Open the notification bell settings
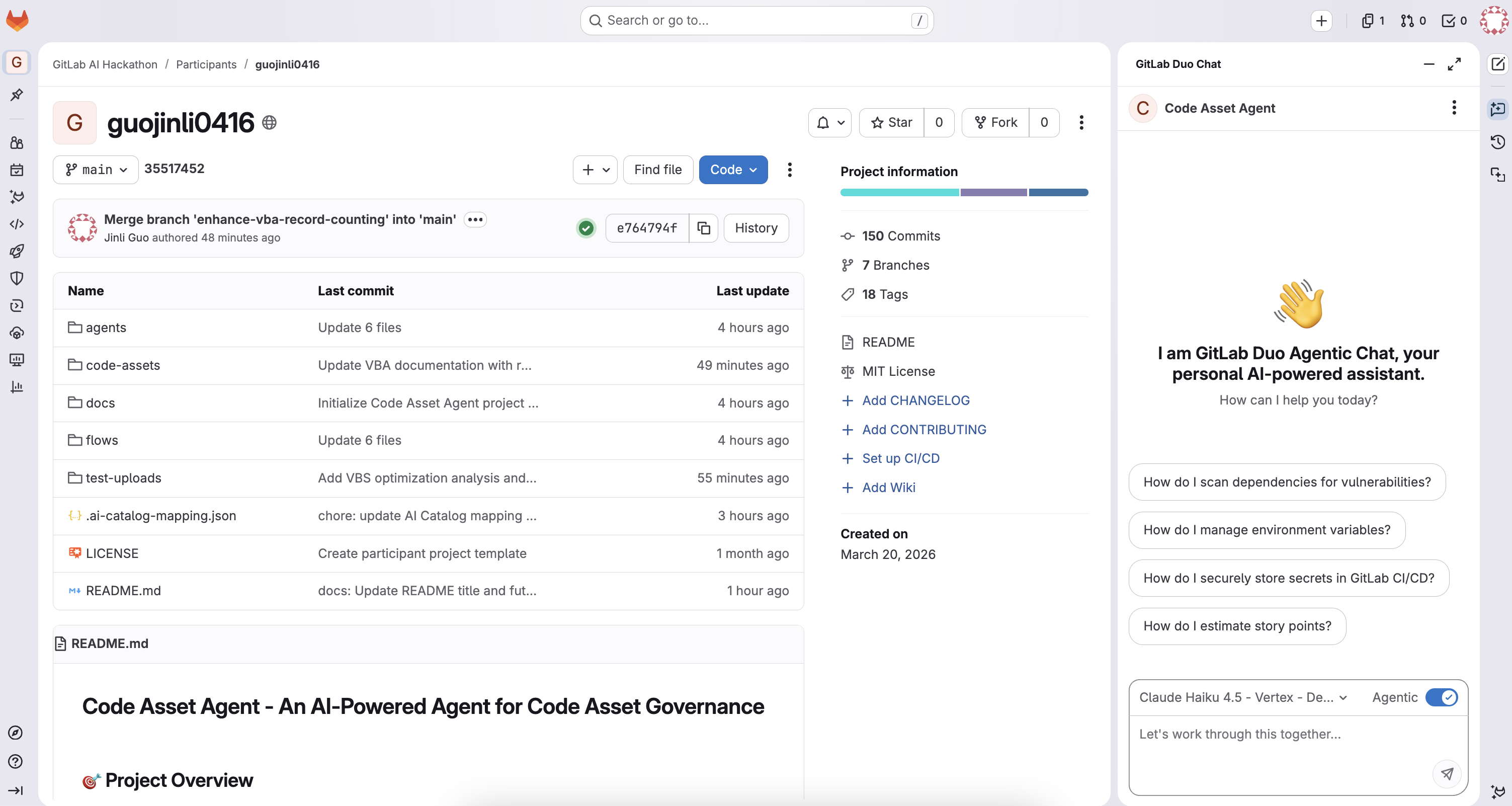 pyautogui.click(x=829, y=122)
